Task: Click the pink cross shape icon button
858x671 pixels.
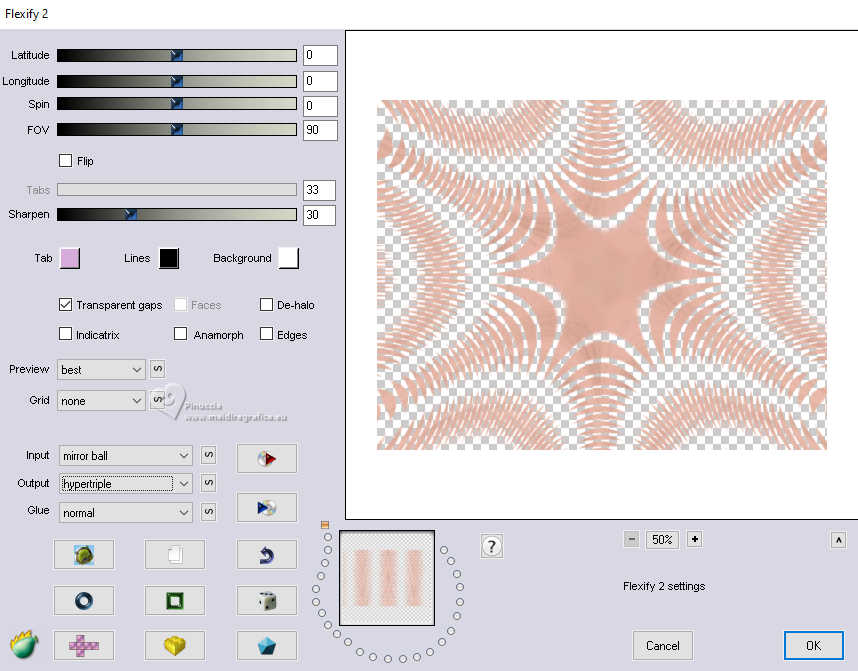Action: (84, 645)
